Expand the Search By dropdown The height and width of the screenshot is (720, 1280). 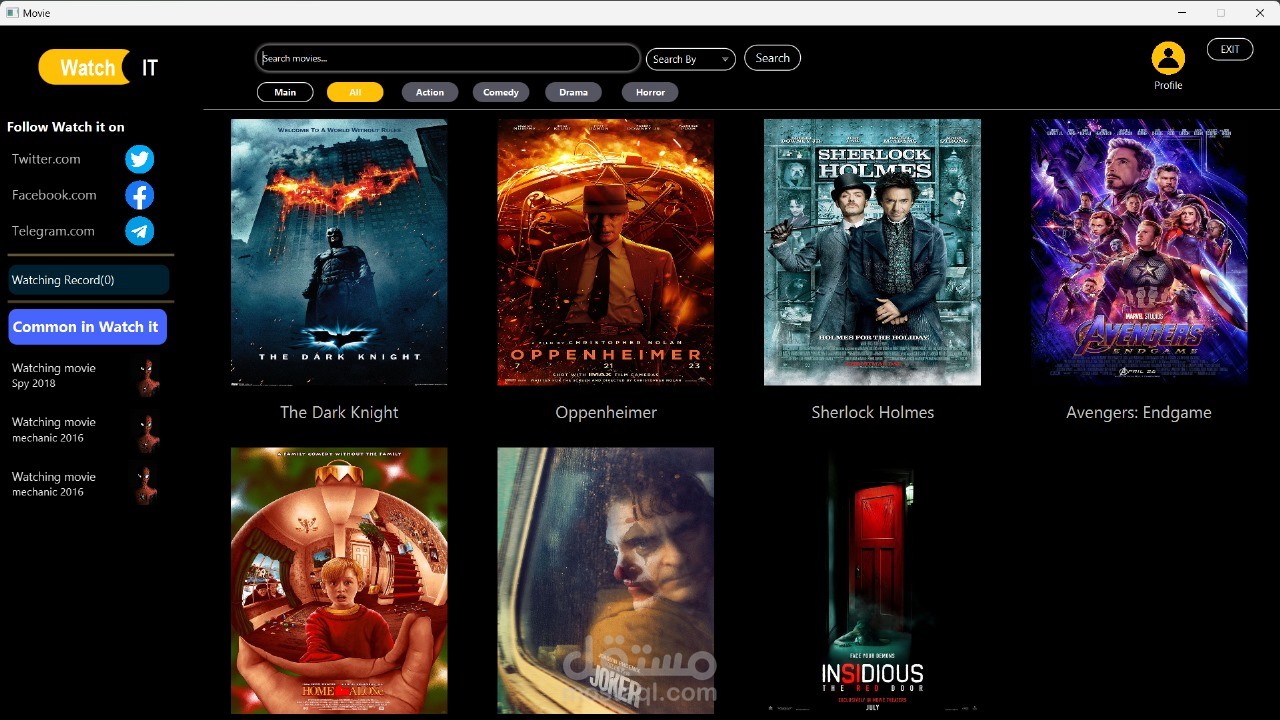point(691,59)
